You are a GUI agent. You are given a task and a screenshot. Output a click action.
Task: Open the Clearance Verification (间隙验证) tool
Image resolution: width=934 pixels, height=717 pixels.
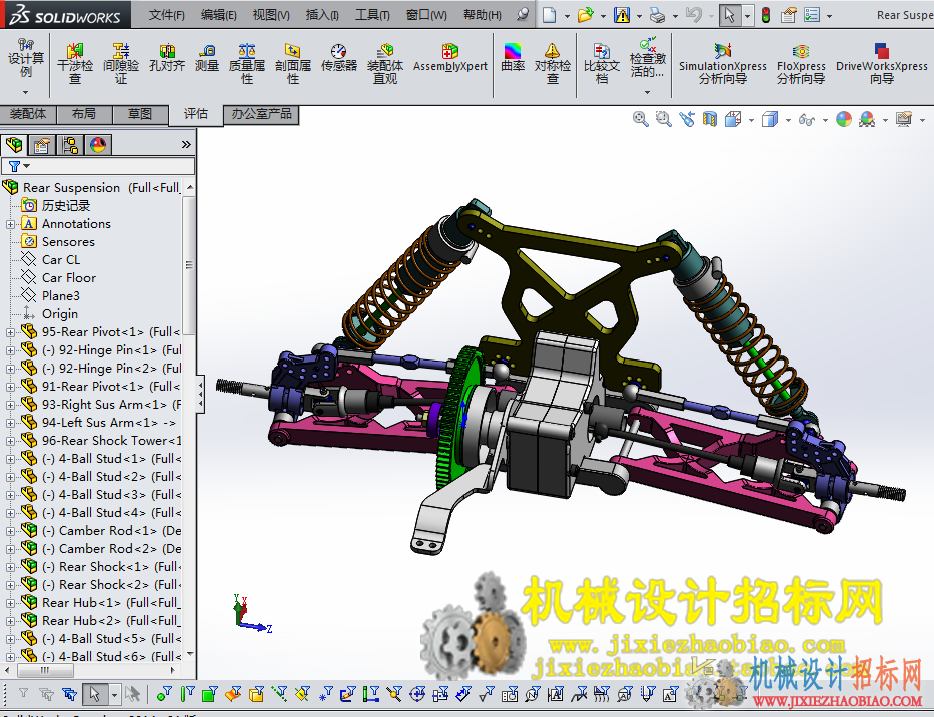121,63
